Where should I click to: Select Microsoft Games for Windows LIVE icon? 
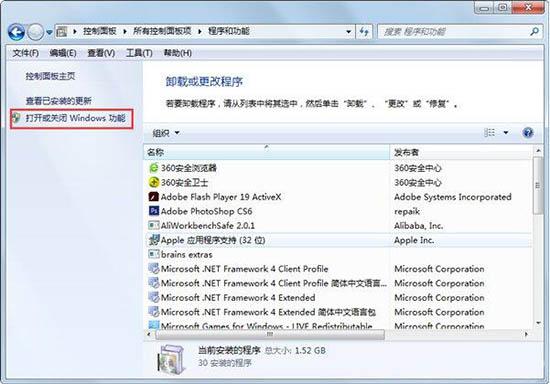click(154, 325)
